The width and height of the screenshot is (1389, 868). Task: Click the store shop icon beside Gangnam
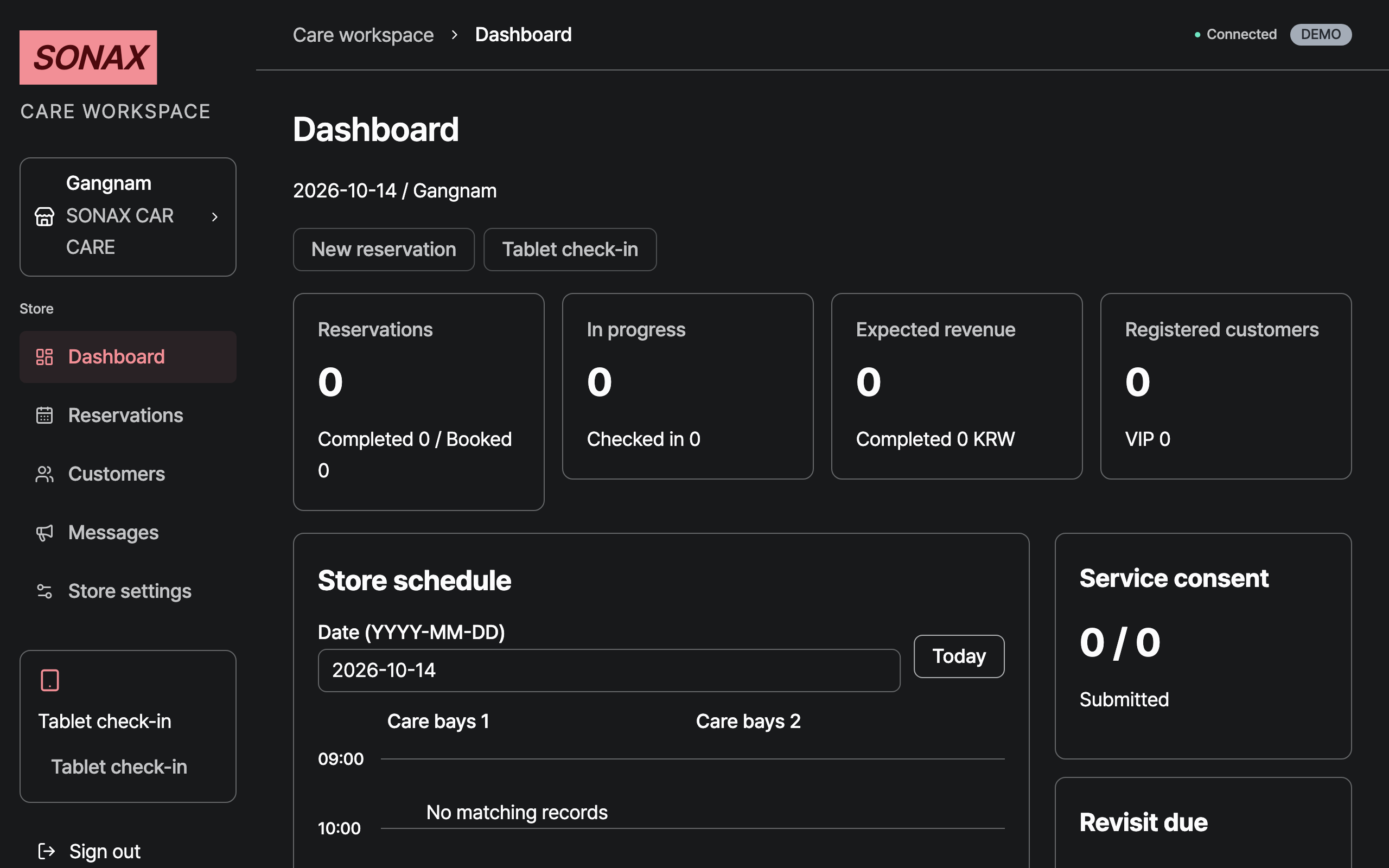tap(44, 216)
